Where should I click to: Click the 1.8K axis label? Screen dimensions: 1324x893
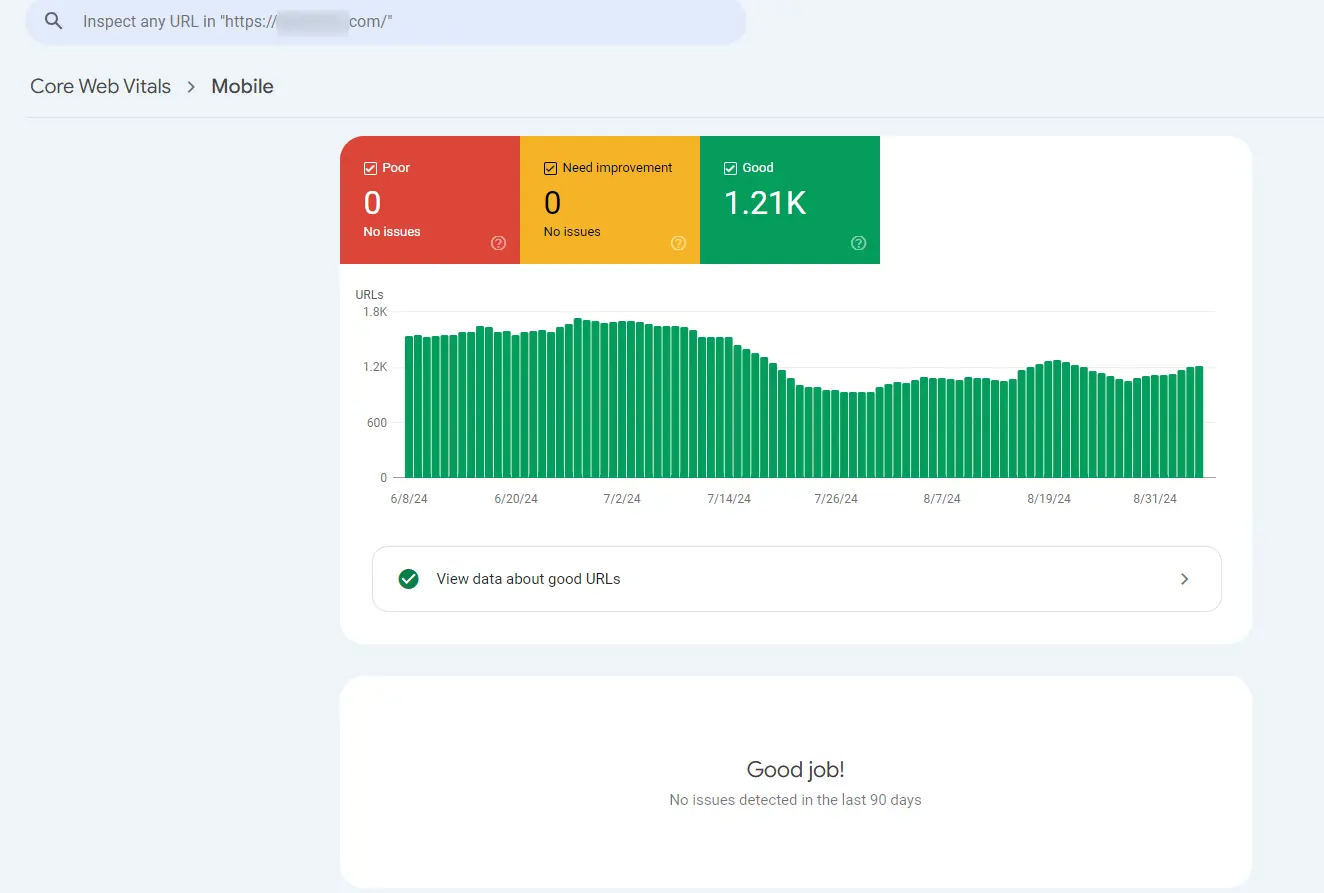(x=375, y=312)
